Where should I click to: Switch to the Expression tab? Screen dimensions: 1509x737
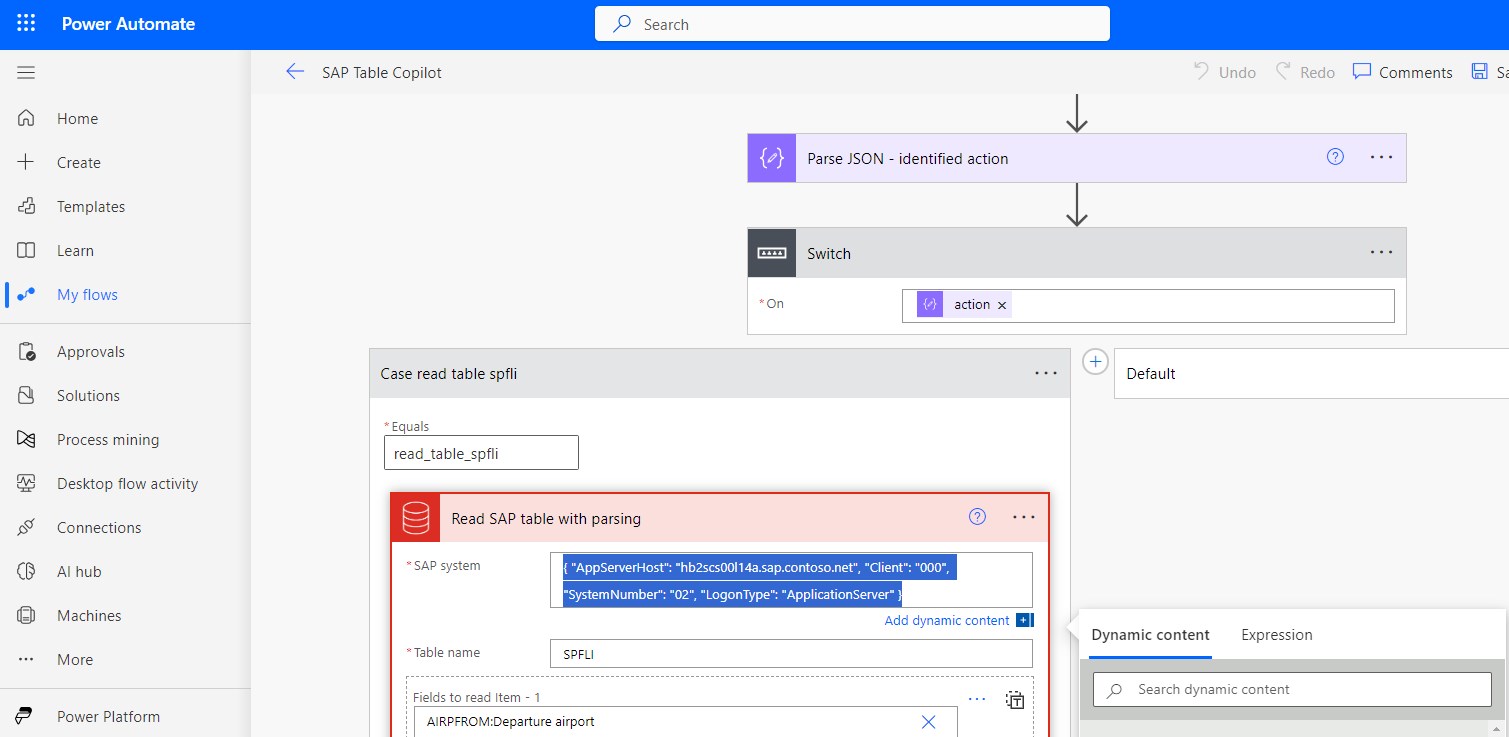tap(1277, 634)
